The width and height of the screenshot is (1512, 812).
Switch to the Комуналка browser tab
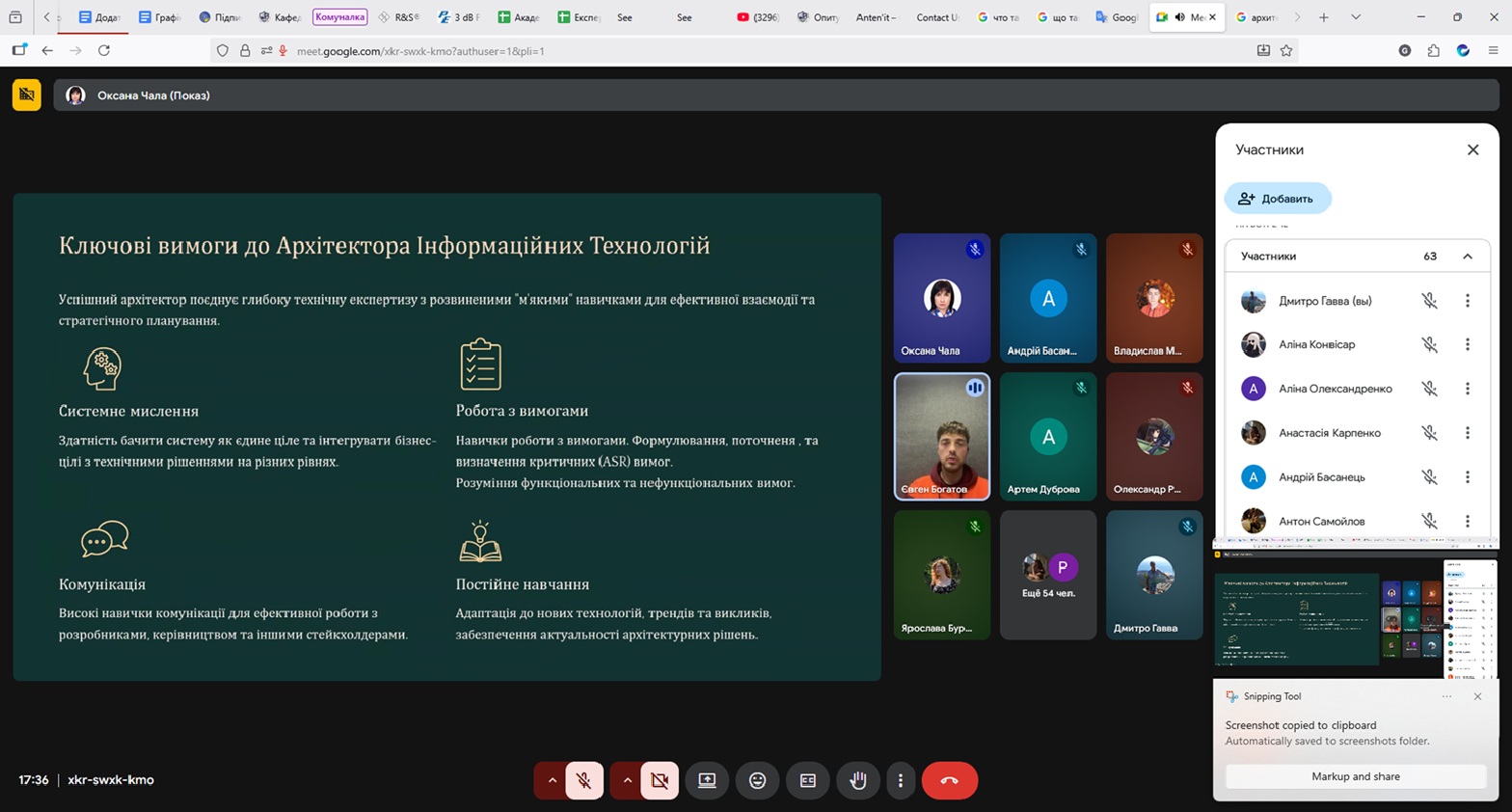tap(339, 17)
